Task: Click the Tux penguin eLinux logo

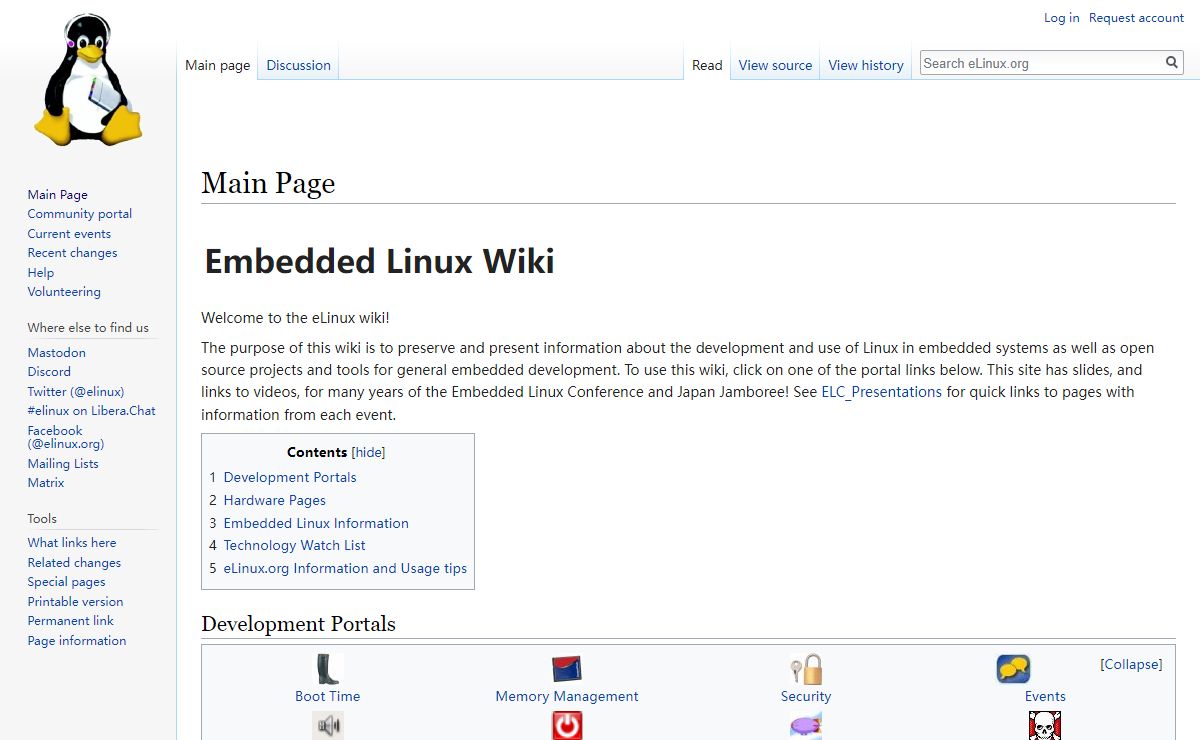Action: [88, 81]
